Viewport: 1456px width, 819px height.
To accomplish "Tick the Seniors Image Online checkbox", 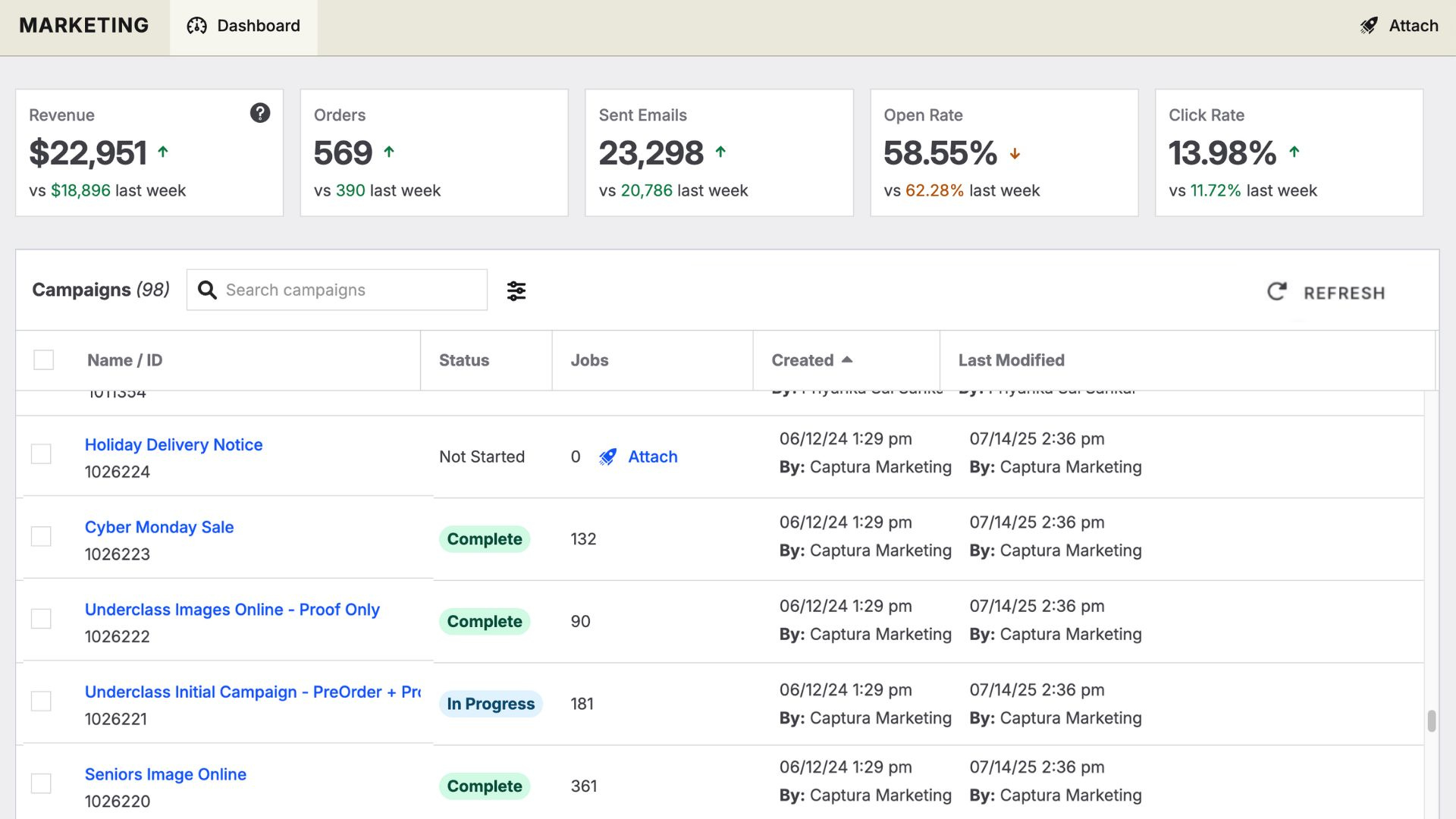I will tap(41, 783).
